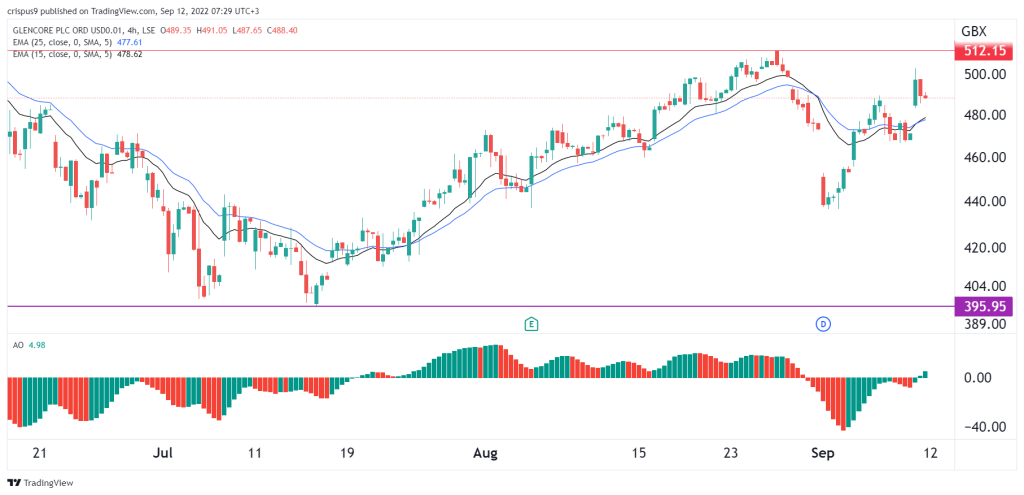1024x495 pixels.
Task: Select the red 512.15 price label
Action: pyautogui.click(x=978, y=51)
